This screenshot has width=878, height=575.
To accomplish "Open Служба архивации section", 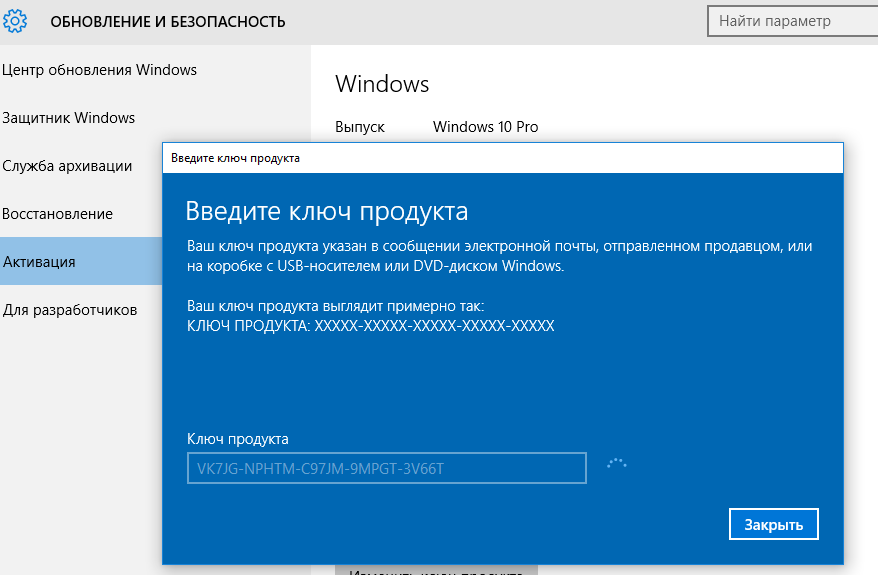I will 67,166.
